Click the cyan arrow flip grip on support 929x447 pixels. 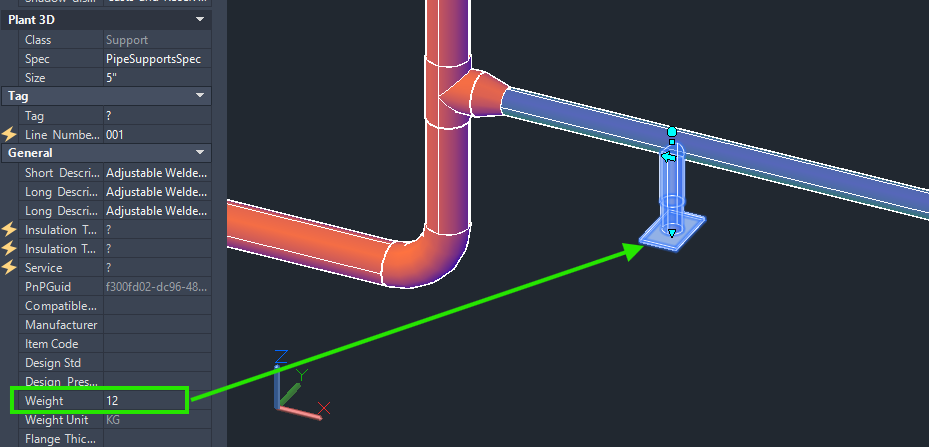click(x=669, y=157)
